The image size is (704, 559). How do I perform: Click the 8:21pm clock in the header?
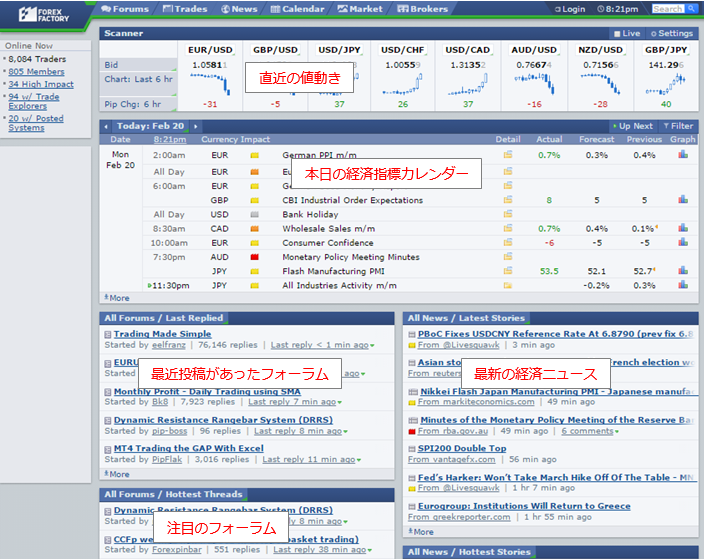point(618,9)
